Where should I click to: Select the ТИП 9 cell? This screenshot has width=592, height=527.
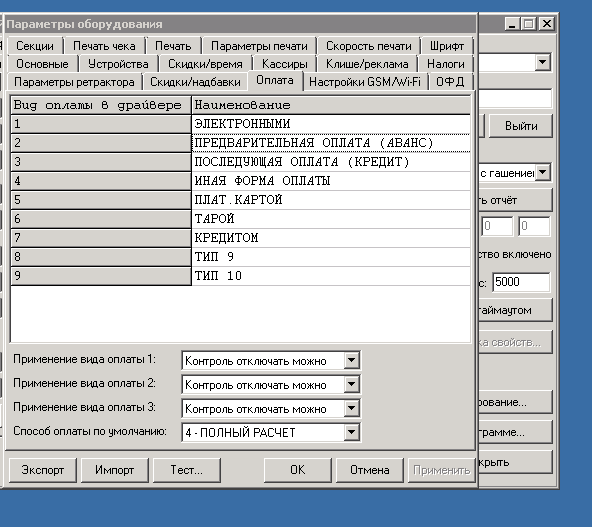point(331,257)
